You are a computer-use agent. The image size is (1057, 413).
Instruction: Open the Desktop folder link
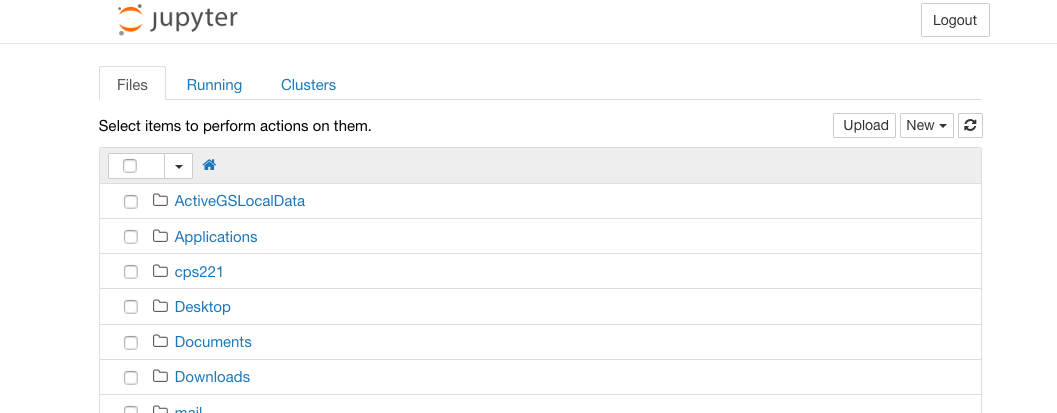202,307
